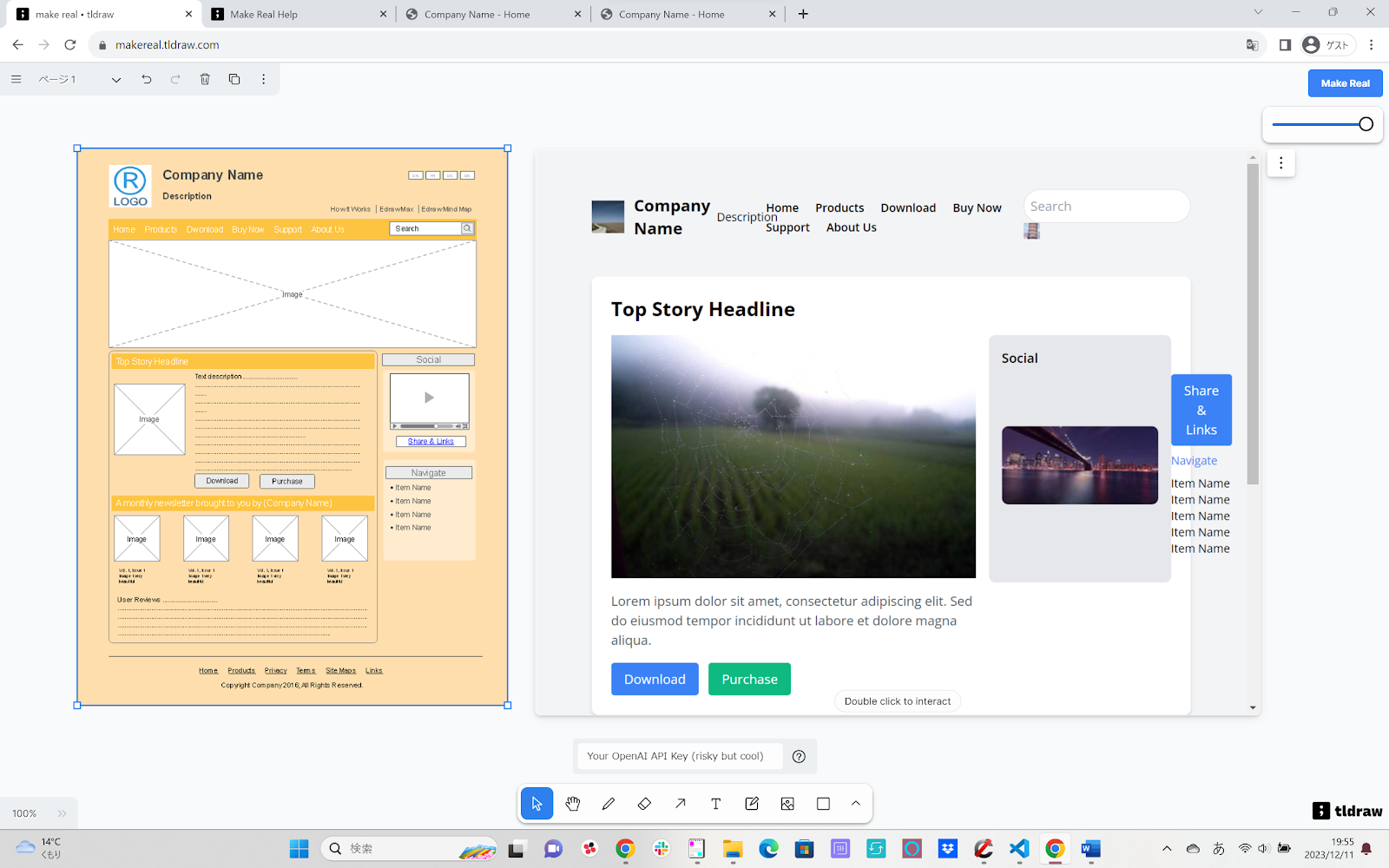The image size is (1389, 868).
Task: Open Buy Now in the preview navigation
Action: [977, 208]
